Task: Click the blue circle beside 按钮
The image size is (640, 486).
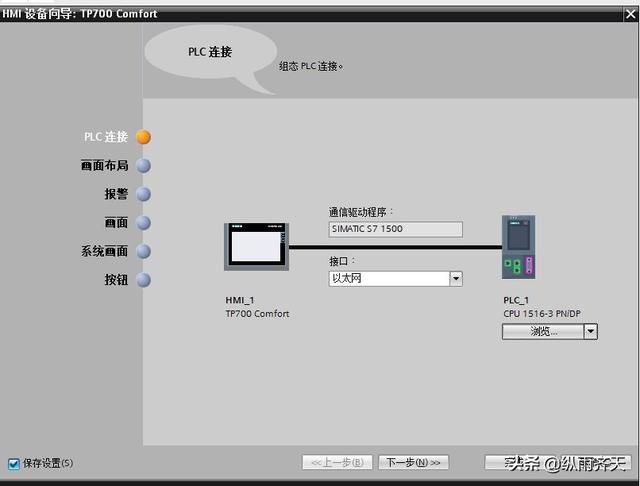Action: 143,280
